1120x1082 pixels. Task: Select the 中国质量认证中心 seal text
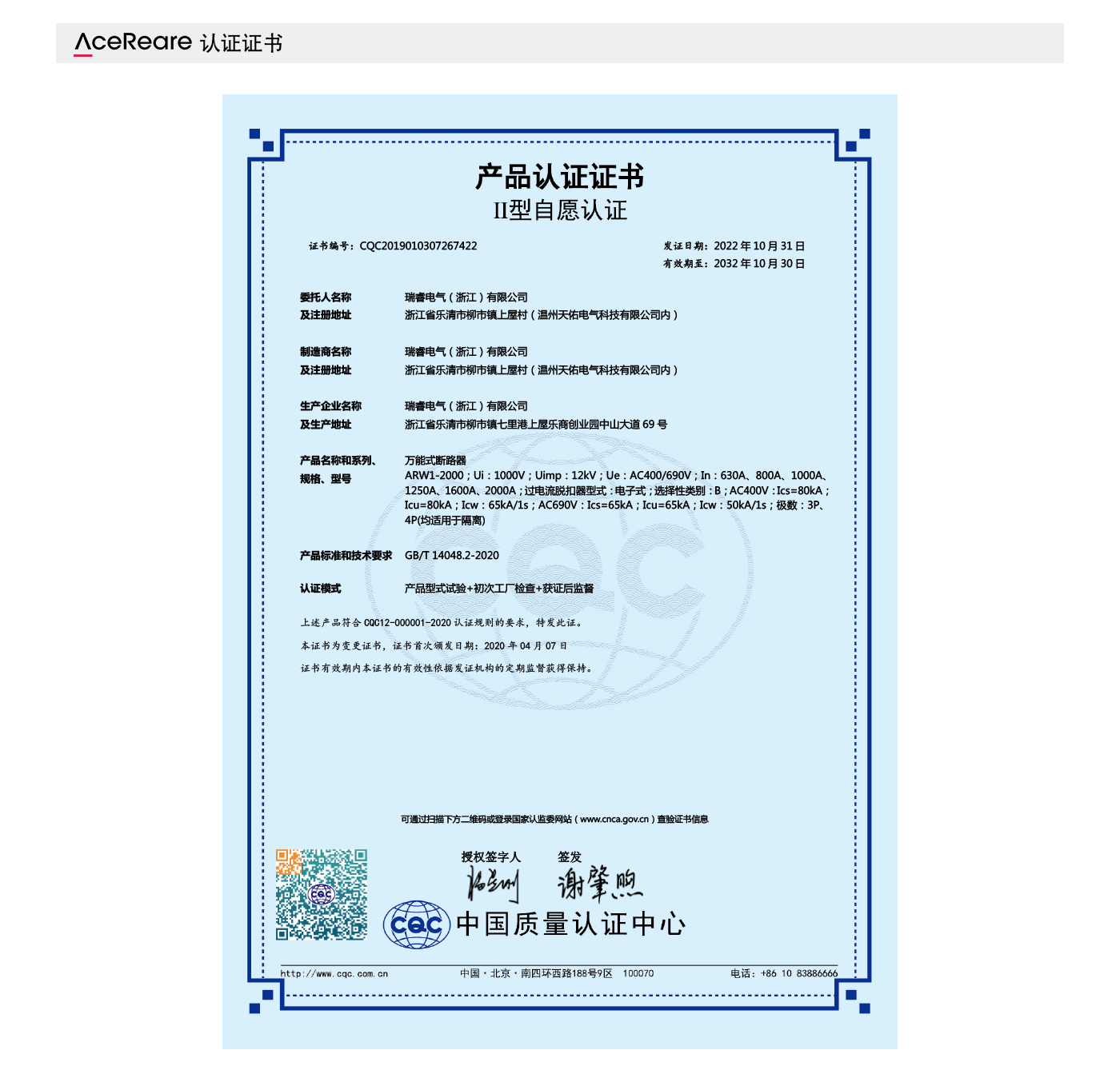[x=572, y=921]
